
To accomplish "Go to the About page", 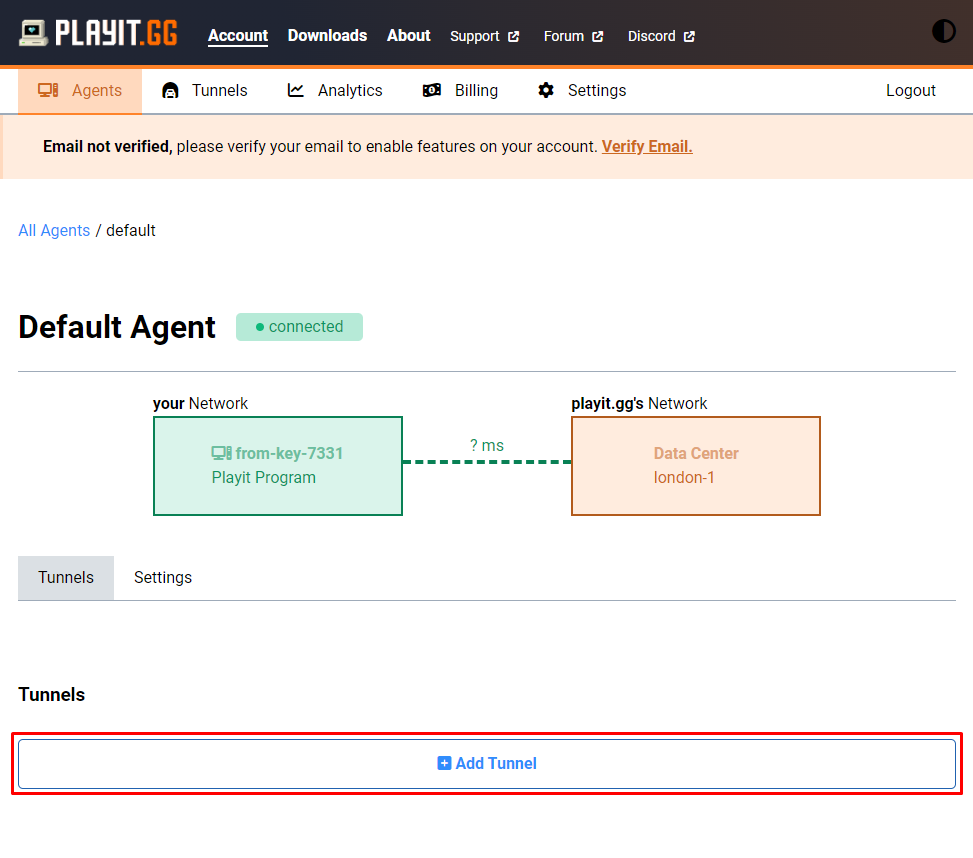I will coord(408,35).
